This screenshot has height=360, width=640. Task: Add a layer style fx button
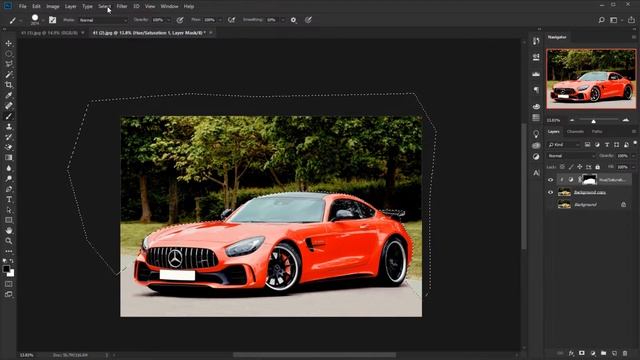pyautogui.click(x=571, y=353)
